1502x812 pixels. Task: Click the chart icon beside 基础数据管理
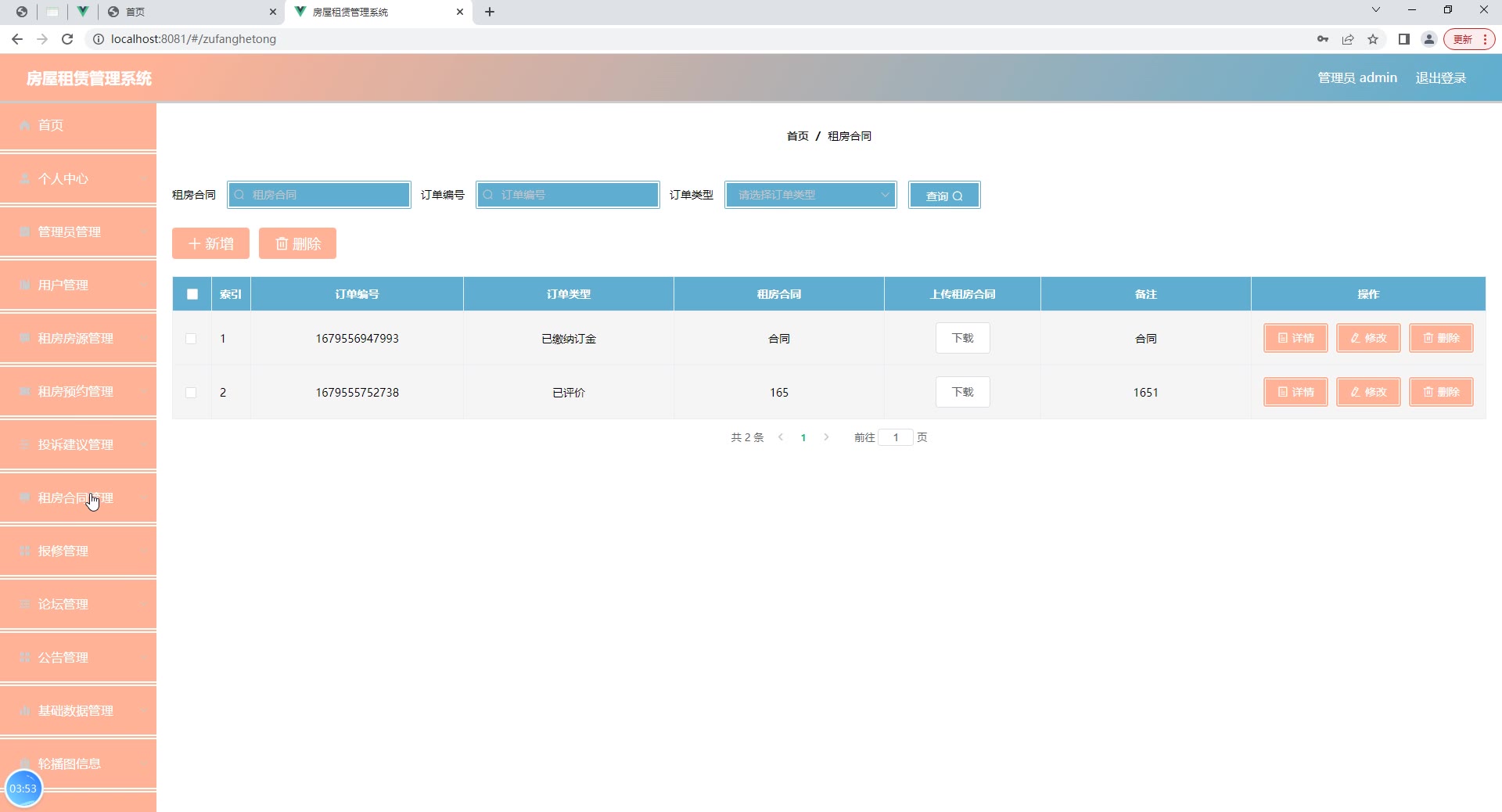tap(25, 710)
